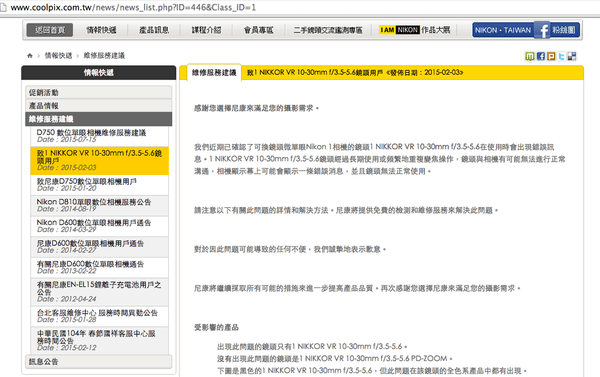600x377 pixels.
Task: Open the 產品訊息 navigation menu
Action: 154,30
